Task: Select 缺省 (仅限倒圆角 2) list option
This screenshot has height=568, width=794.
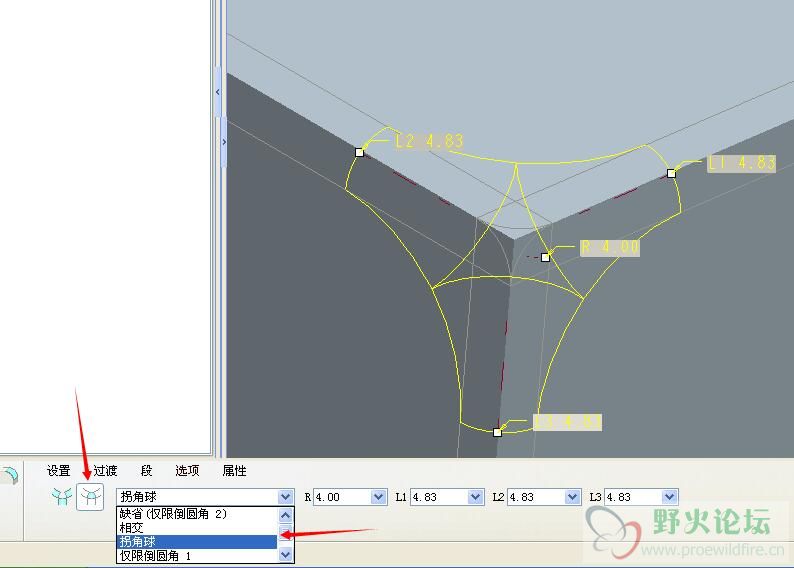Action: pyautogui.click(x=197, y=514)
